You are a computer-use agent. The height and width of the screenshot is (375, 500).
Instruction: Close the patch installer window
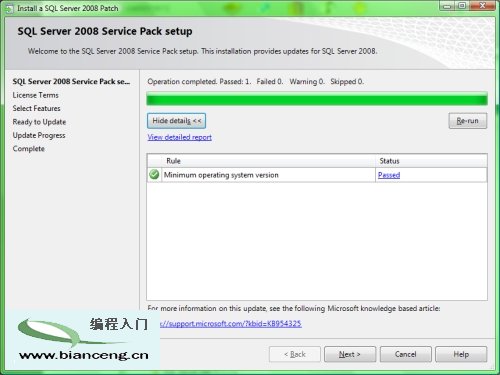[482, 6]
